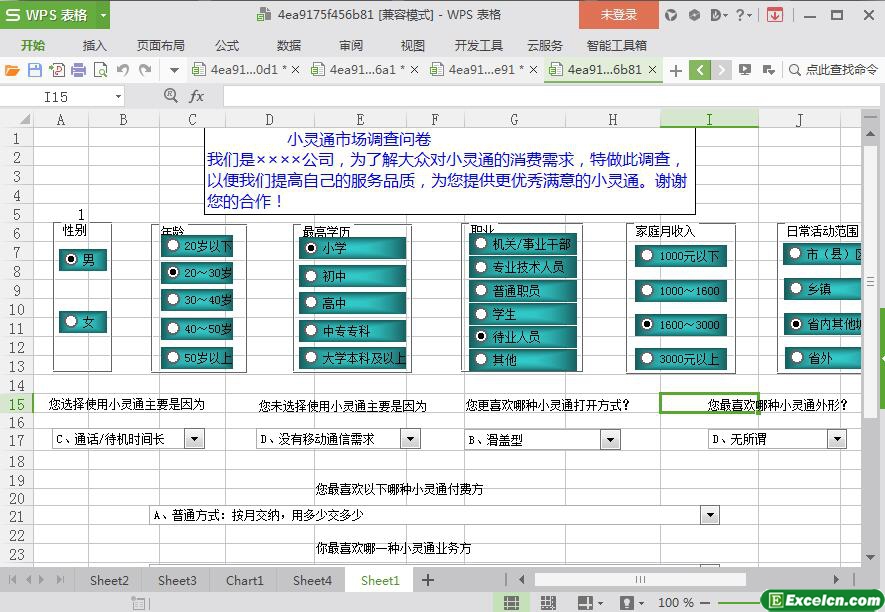This screenshot has height=612, width=885.
Task: Switch to normal view icon in status bar
Action: tap(511, 603)
